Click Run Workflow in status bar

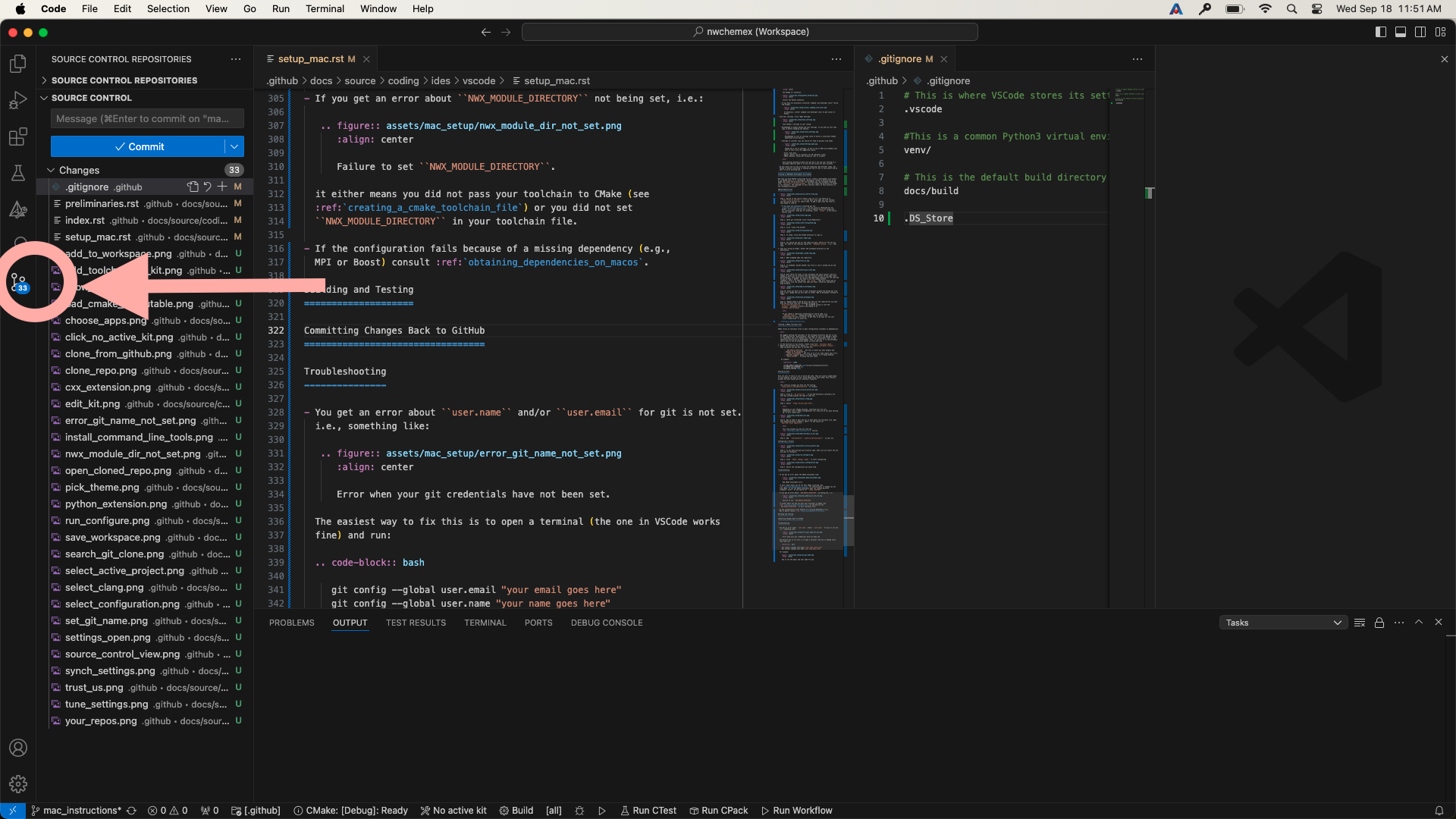pos(796,811)
